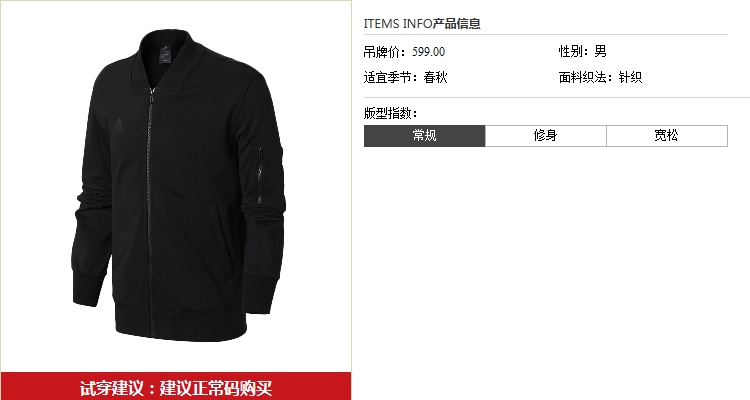Click the neck label inside the collar
The image size is (750, 400).
pyautogui.click(x=165, y=54)
